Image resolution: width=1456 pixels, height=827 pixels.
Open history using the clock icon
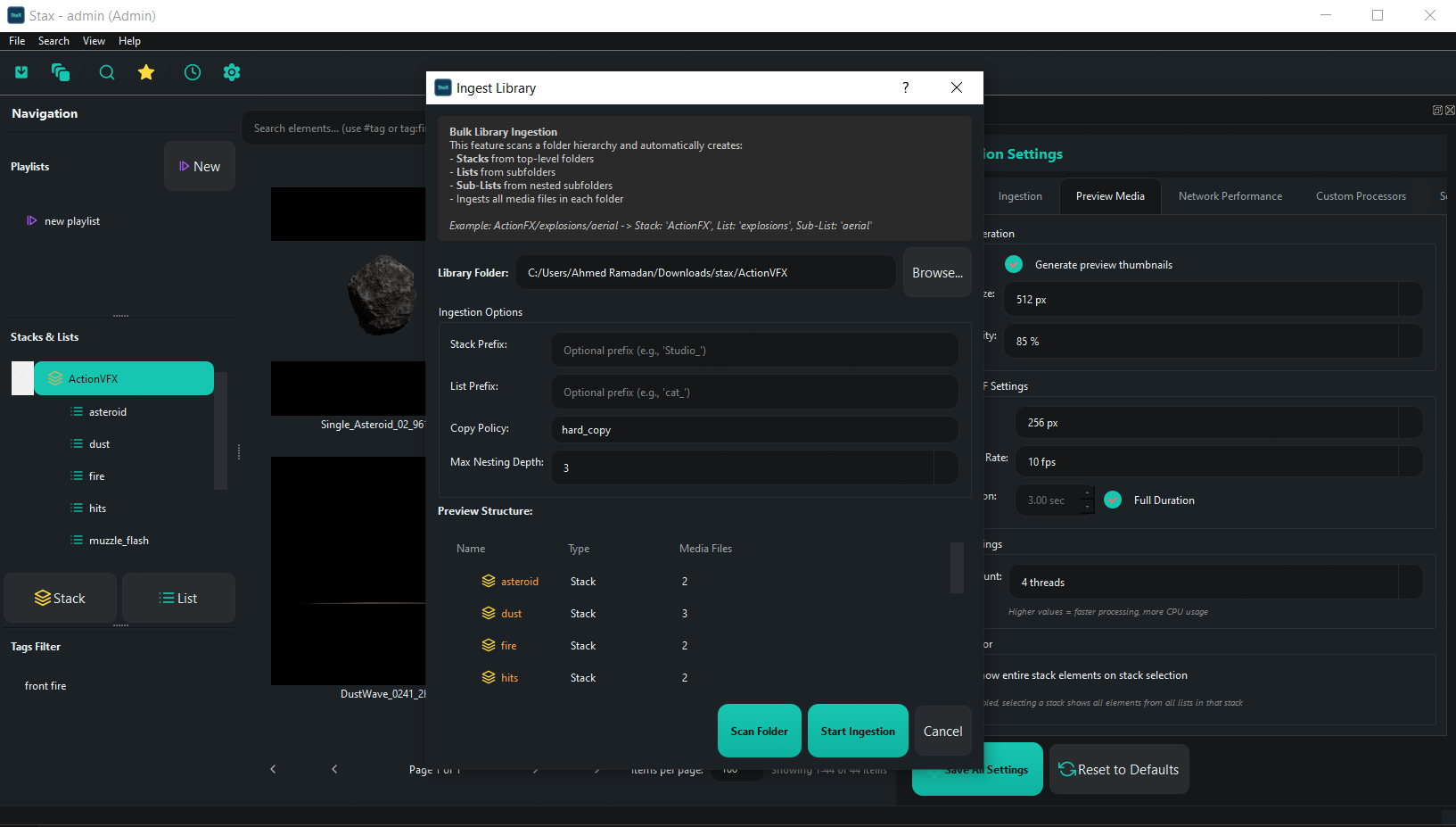pos(193,72)
